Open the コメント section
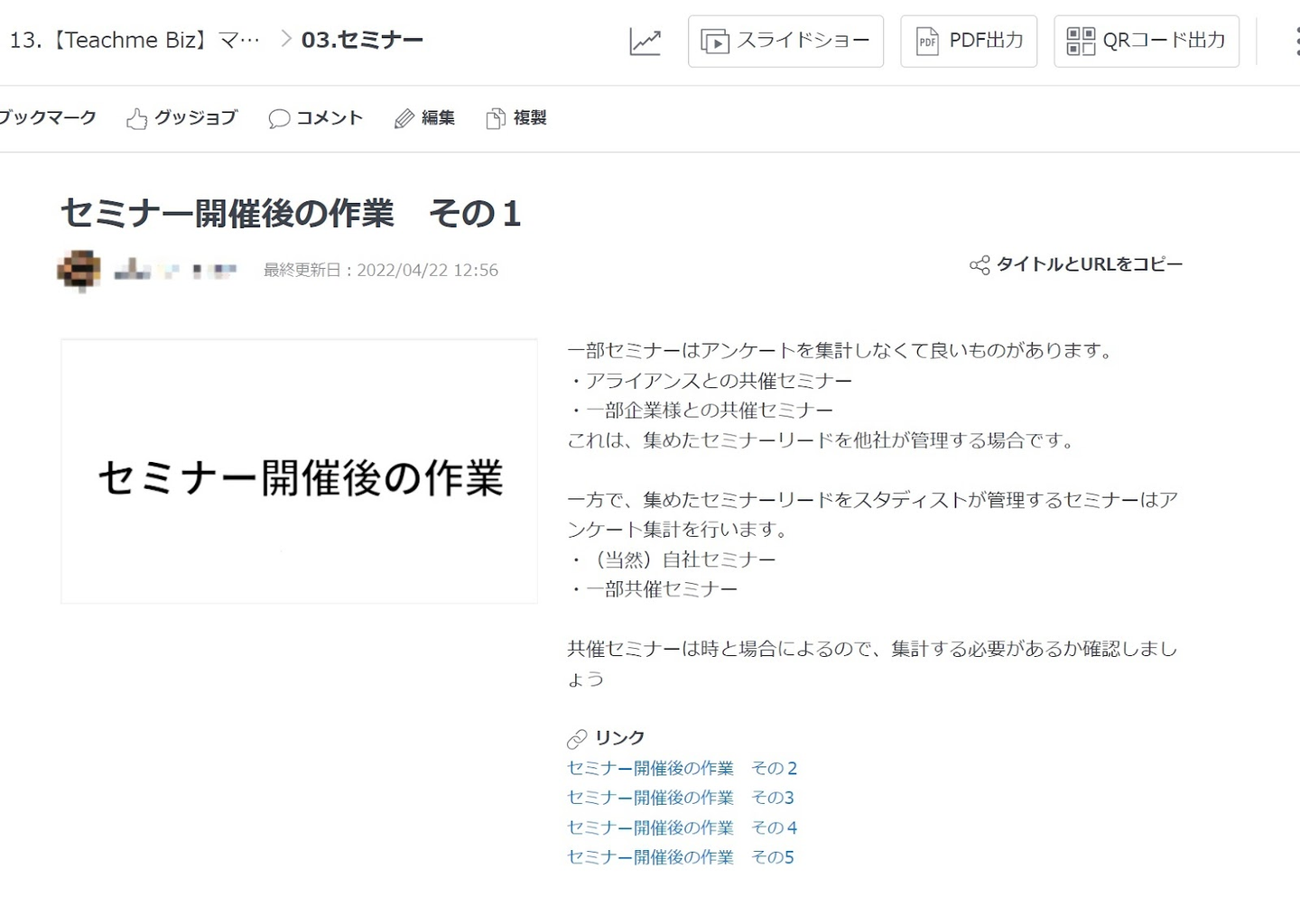The image size is (1300, 924). pos(330,118)
